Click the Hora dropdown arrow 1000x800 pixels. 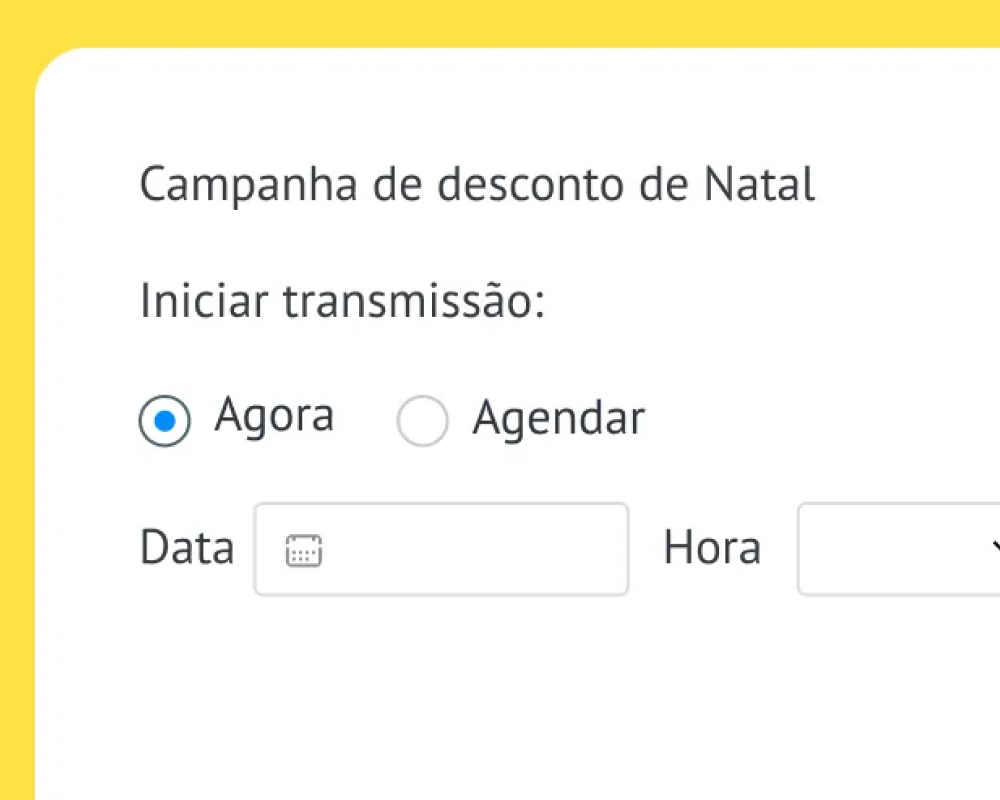tap(994, 547)
